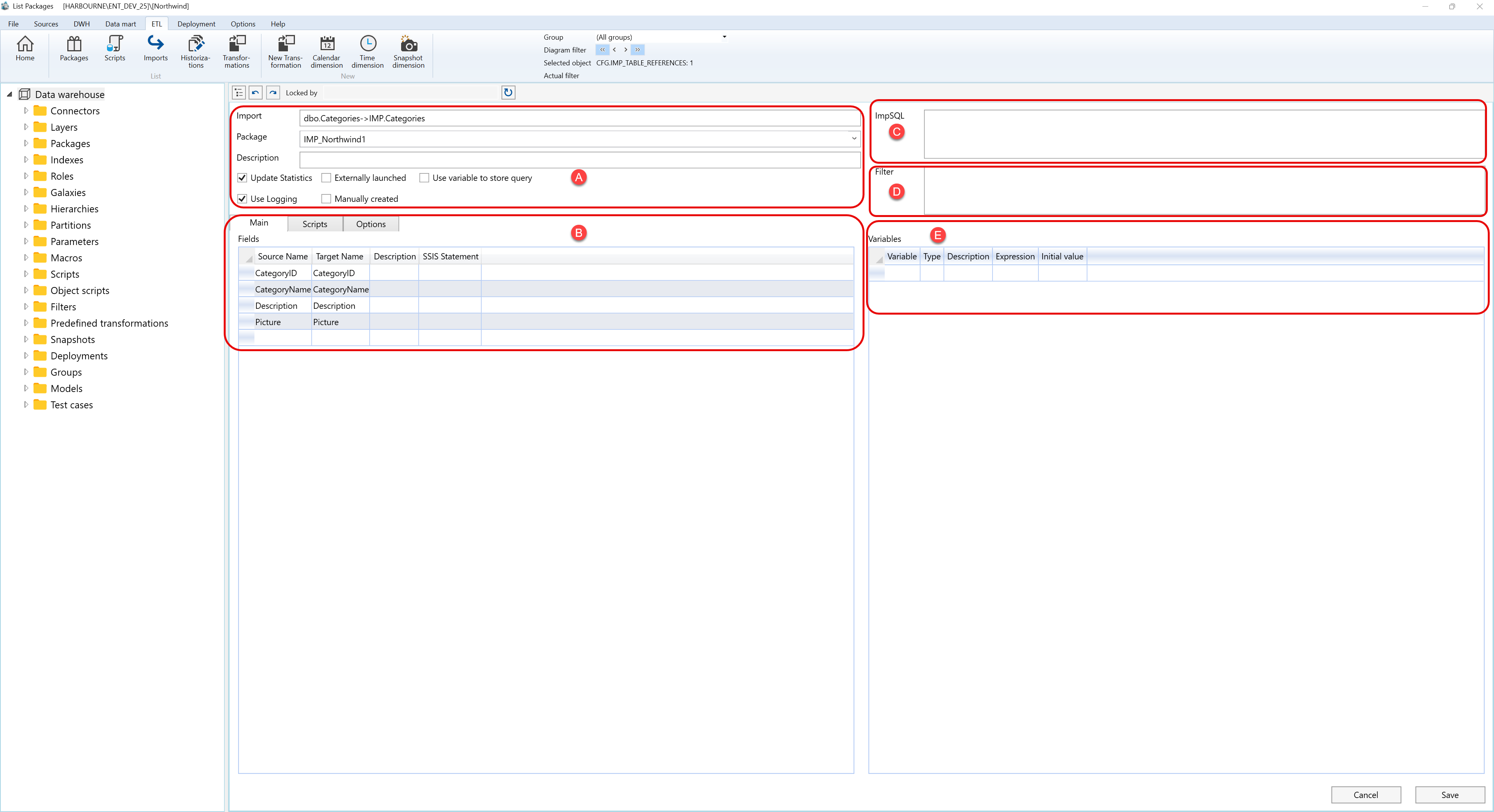This screenshot has height=812, width=1494.
Task: Open the Data mart ribbon tab
Action: (x=121, y=24)
